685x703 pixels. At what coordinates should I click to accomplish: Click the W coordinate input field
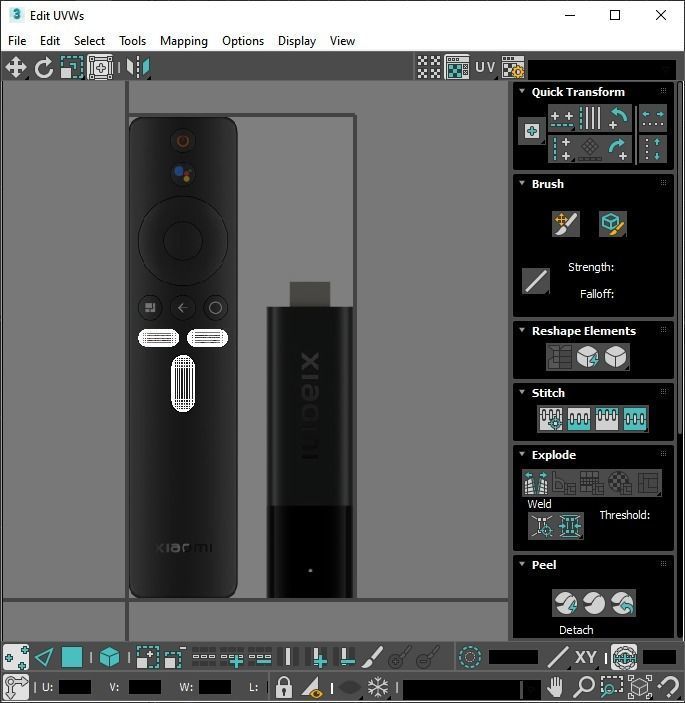click(215, 687)
